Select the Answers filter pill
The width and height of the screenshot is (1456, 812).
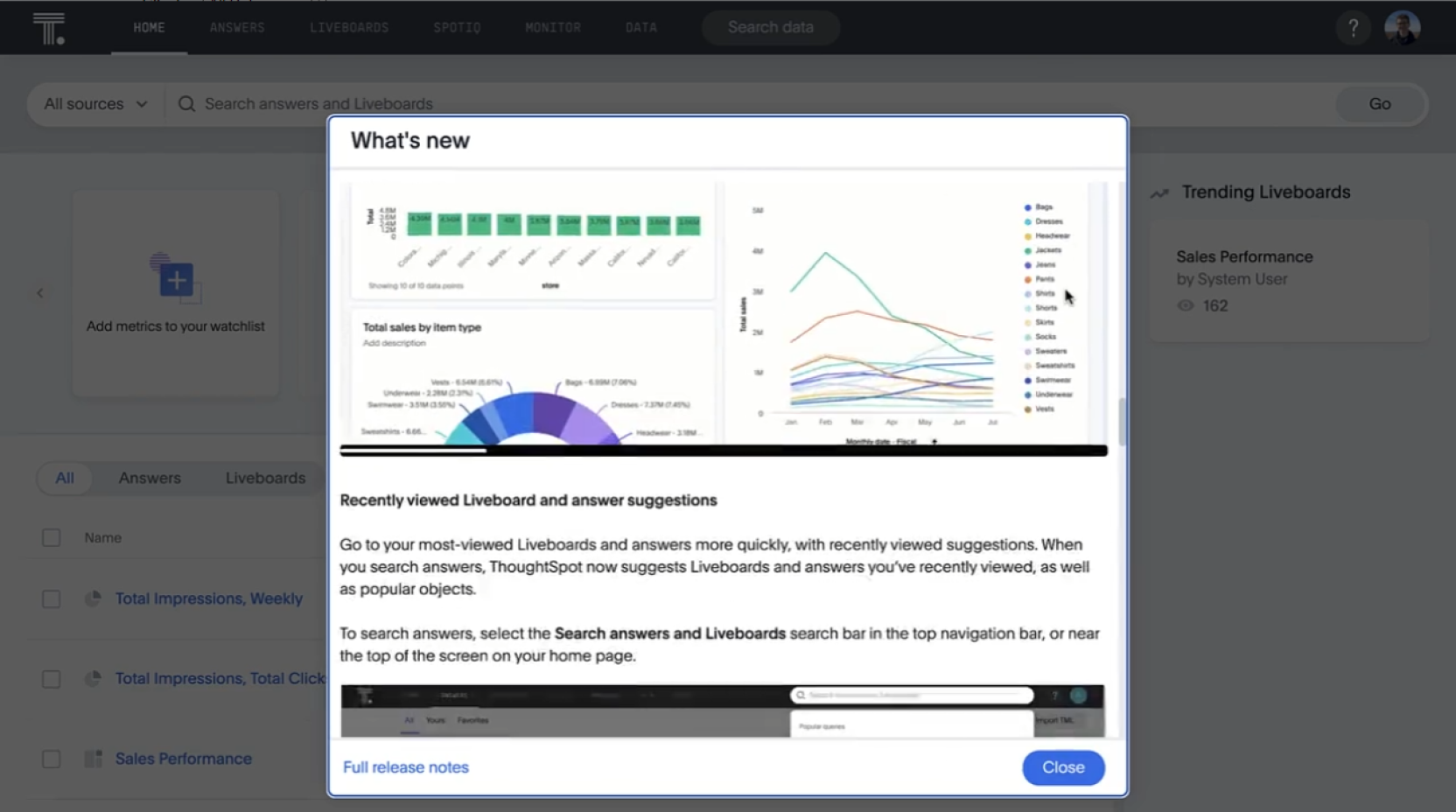click(x=150, y=479)
